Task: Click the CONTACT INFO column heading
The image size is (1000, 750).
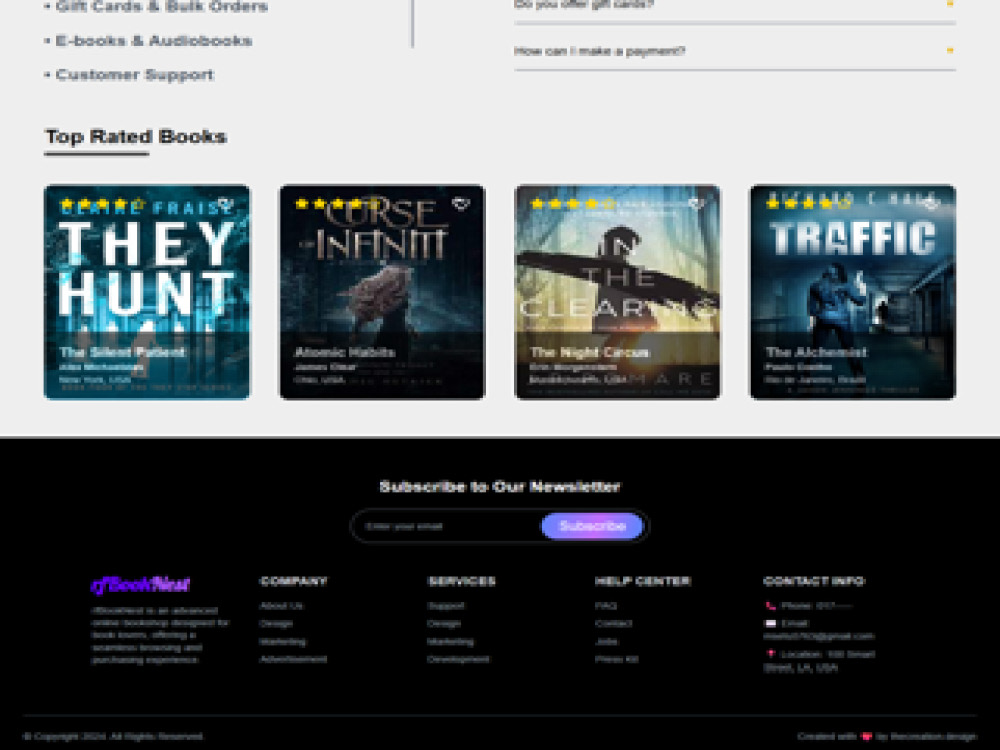Action: coord(814,581)
